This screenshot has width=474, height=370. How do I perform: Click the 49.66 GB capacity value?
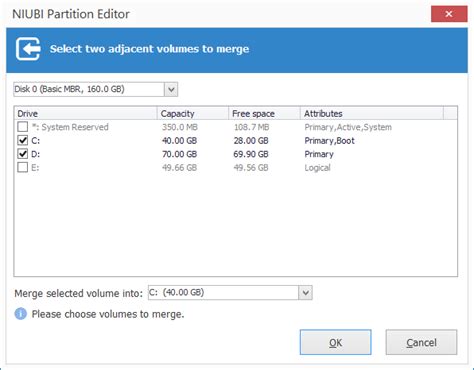(x=179, y=168)
